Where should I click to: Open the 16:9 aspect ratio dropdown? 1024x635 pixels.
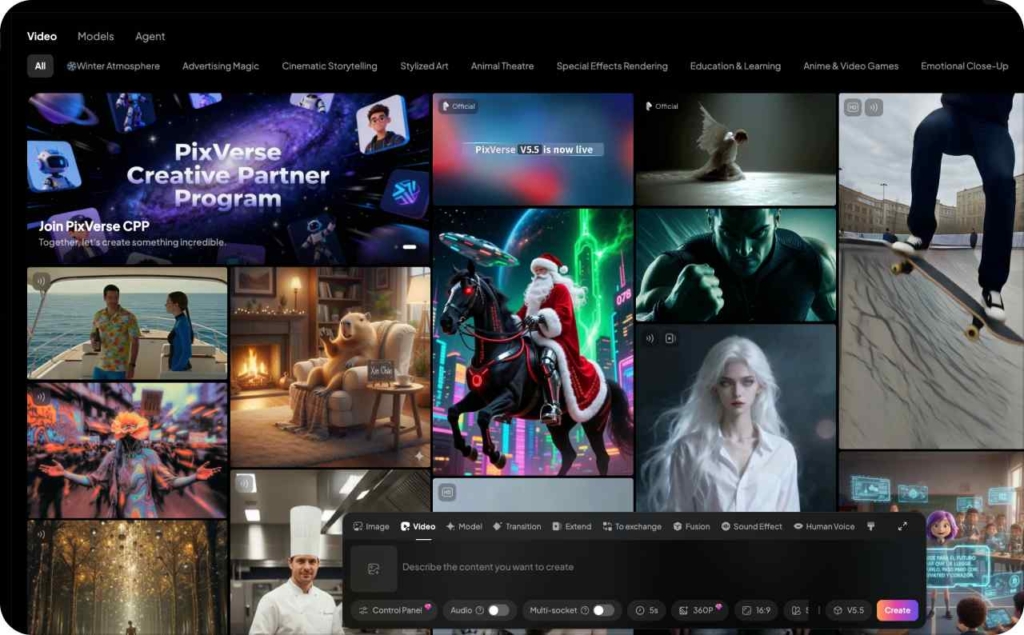757,611
